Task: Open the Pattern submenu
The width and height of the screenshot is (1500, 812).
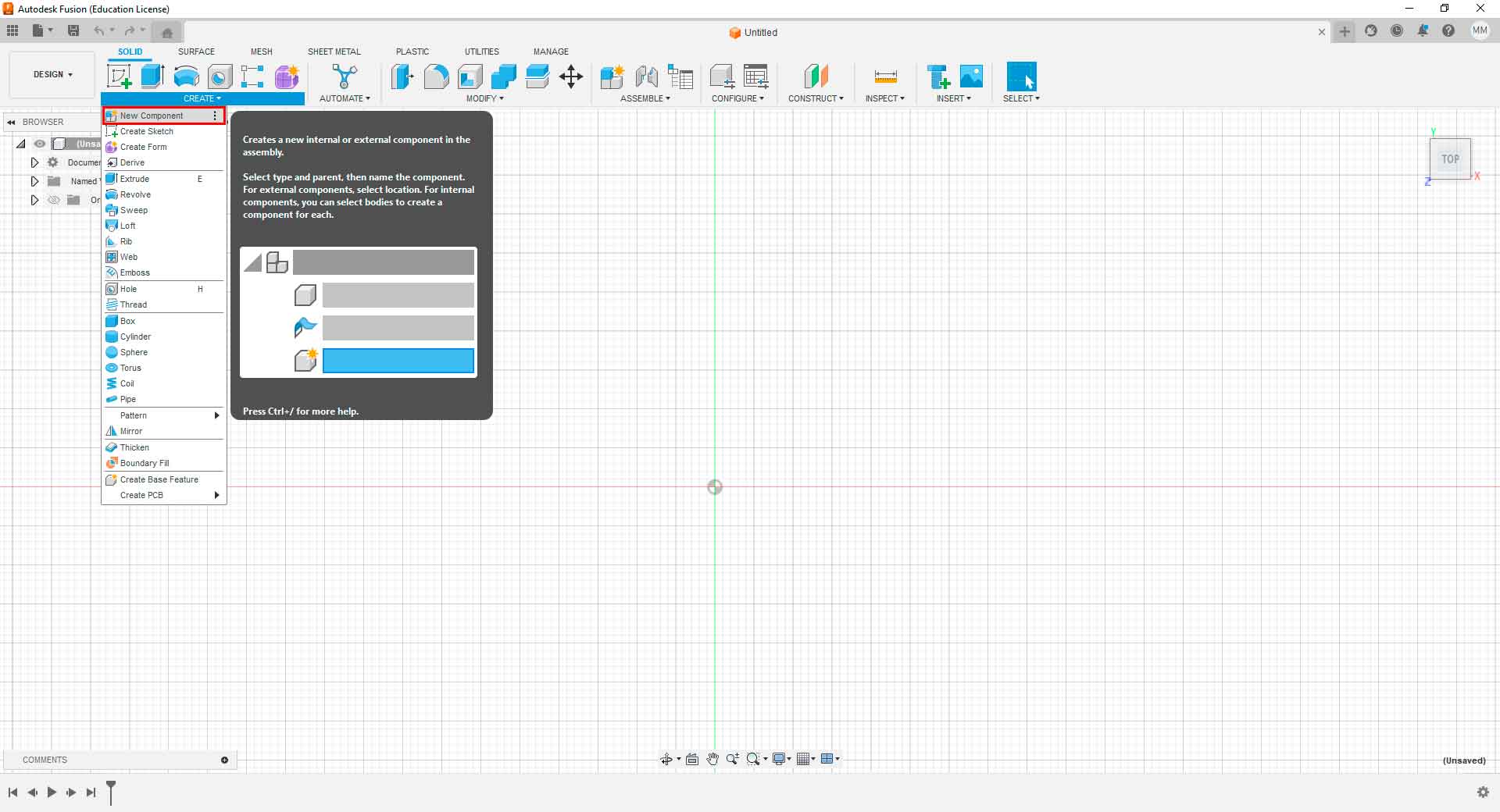Action: [164, 415]
